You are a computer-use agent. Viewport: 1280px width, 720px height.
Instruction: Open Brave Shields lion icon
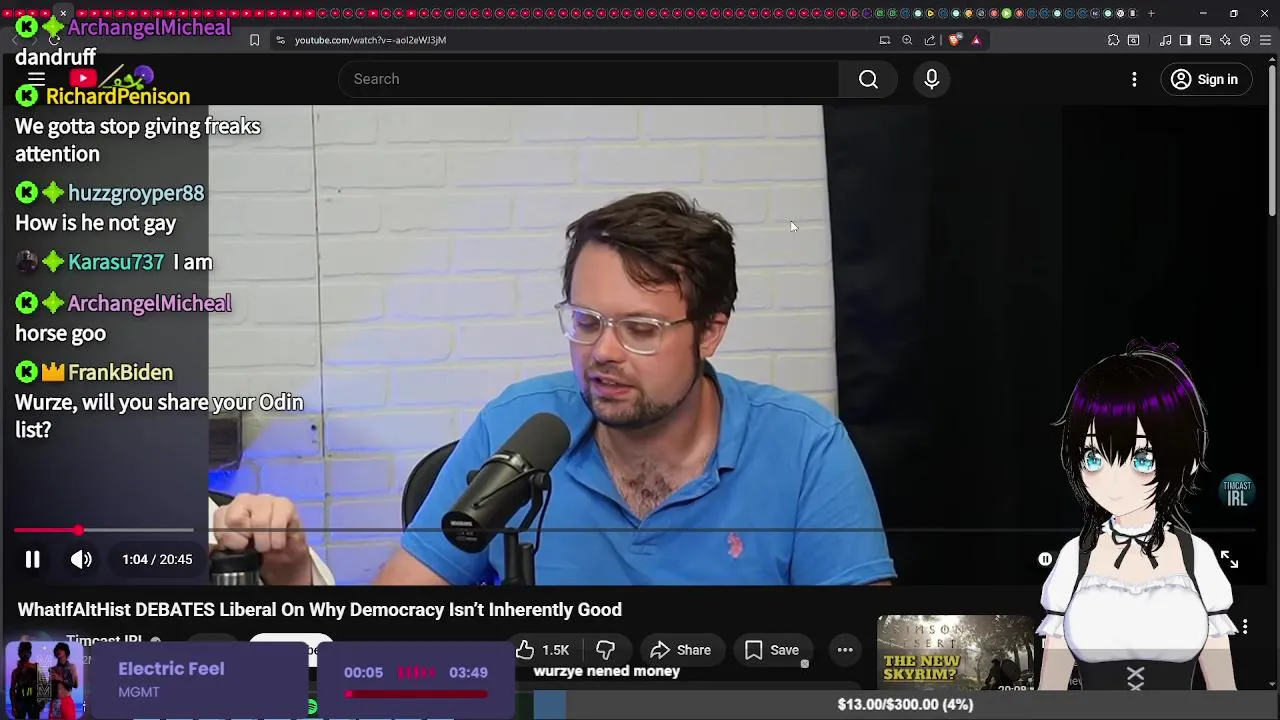click(955, 40)
